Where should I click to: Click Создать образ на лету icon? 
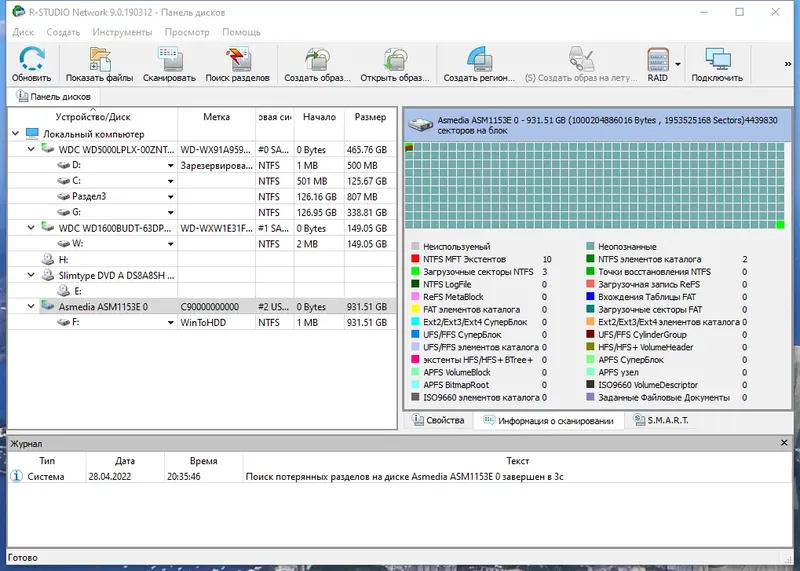point(581,59)
